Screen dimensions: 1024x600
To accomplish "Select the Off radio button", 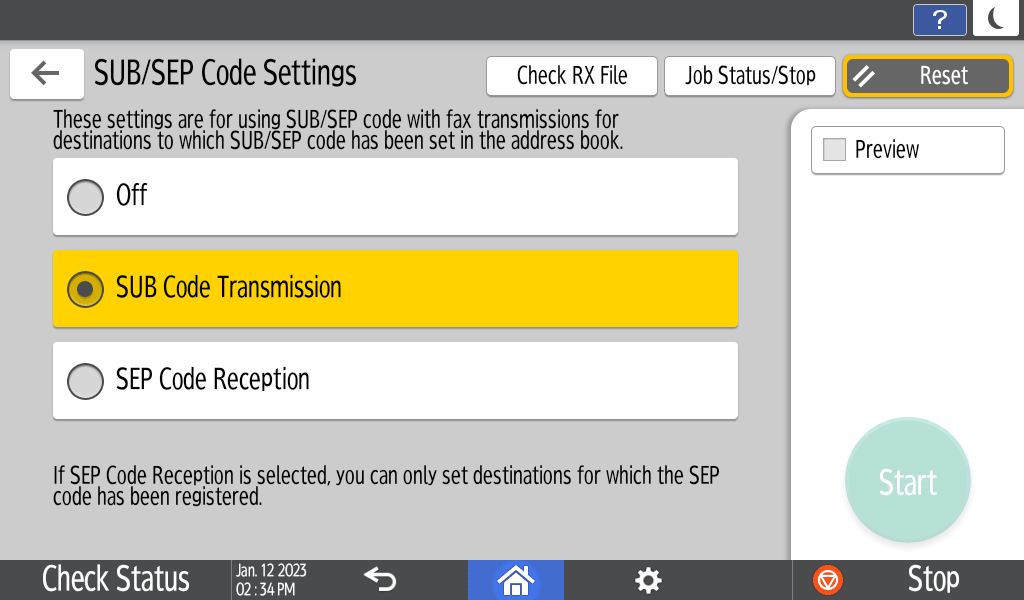I will pyautogui.click(x=85, y=197).
